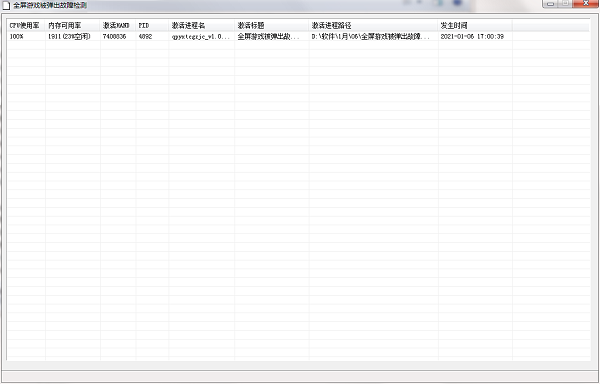Image resolution: width=600 pixels, height=384 pixels.
Task: Click the 激活进程路径 column header
Action: click(x=373, y=25)
